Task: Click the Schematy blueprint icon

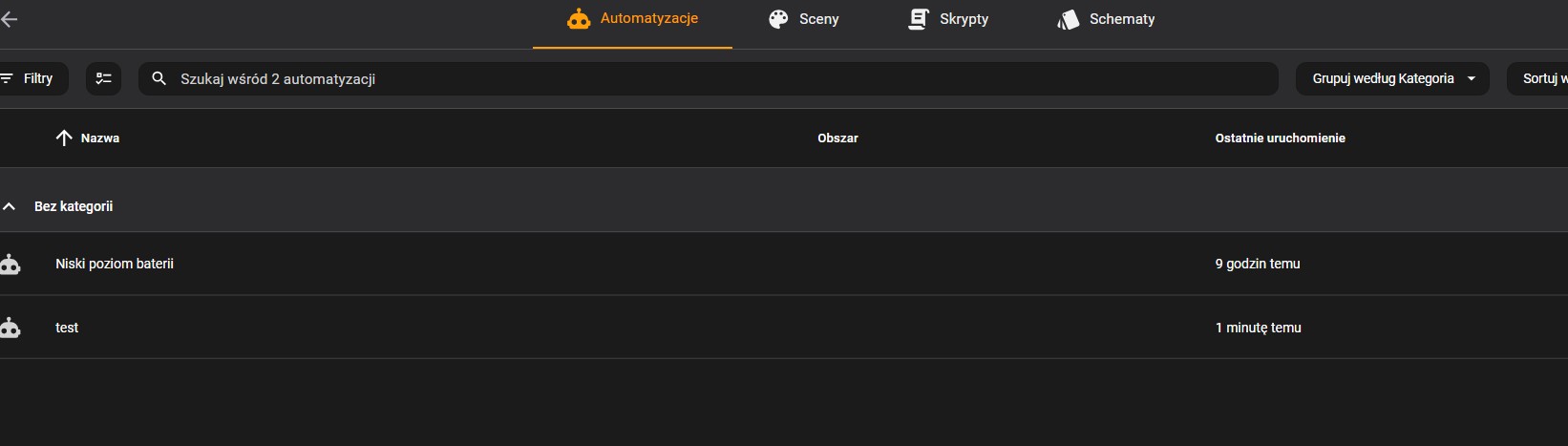Action: [x=1068, y=19]
